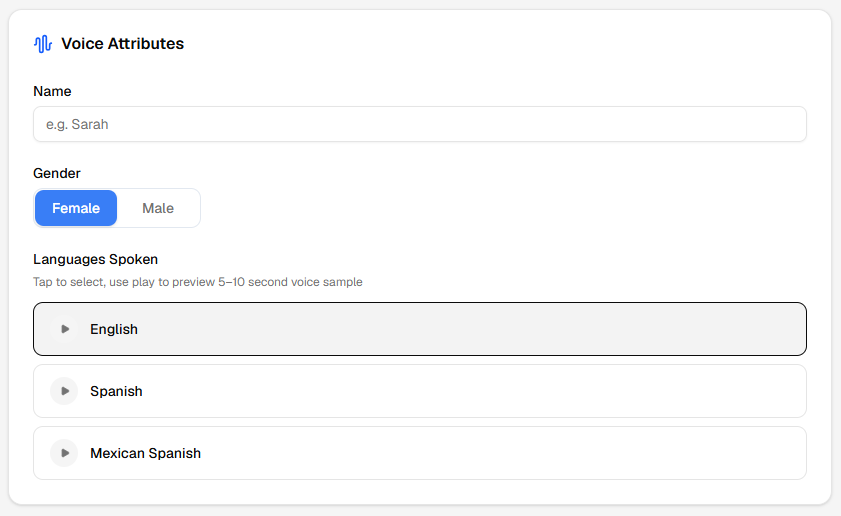This screenshot has height=516, width=841.
Task: Click the 'e.g. Sarah' placeholder text
Action: coord(77,125)
